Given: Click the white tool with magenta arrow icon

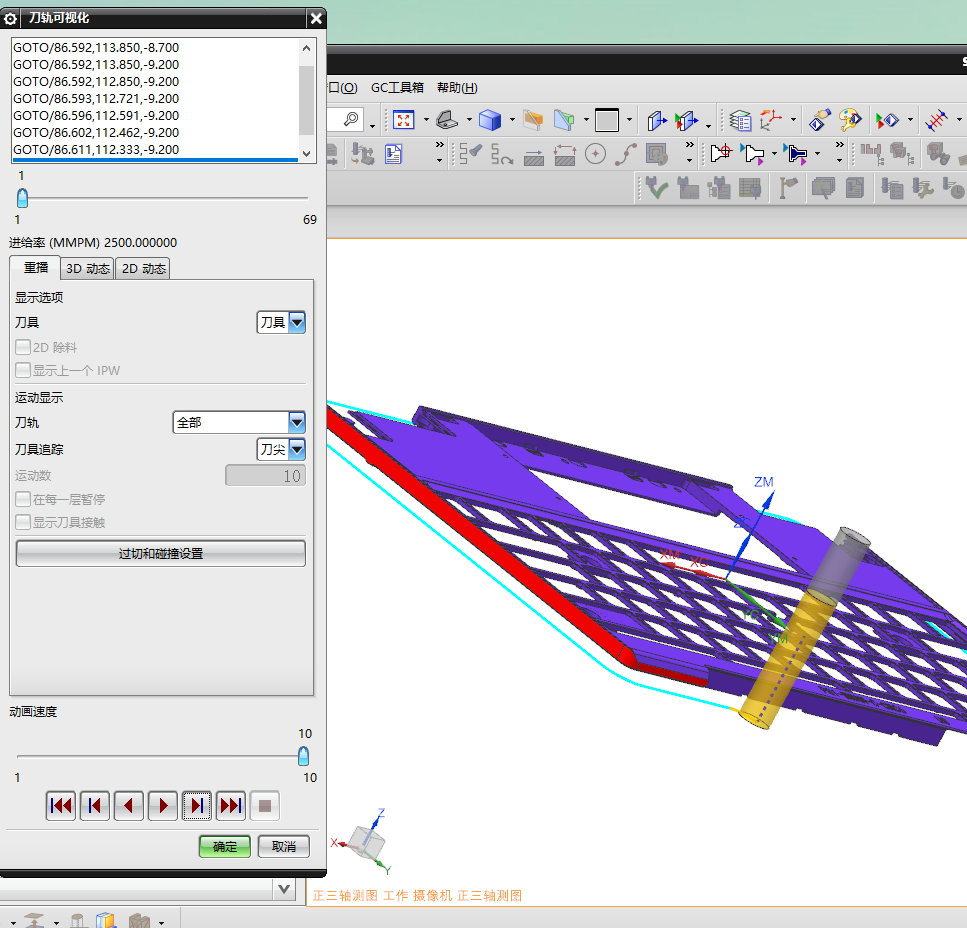Looking at the screenshot, I should coord(752,153).
